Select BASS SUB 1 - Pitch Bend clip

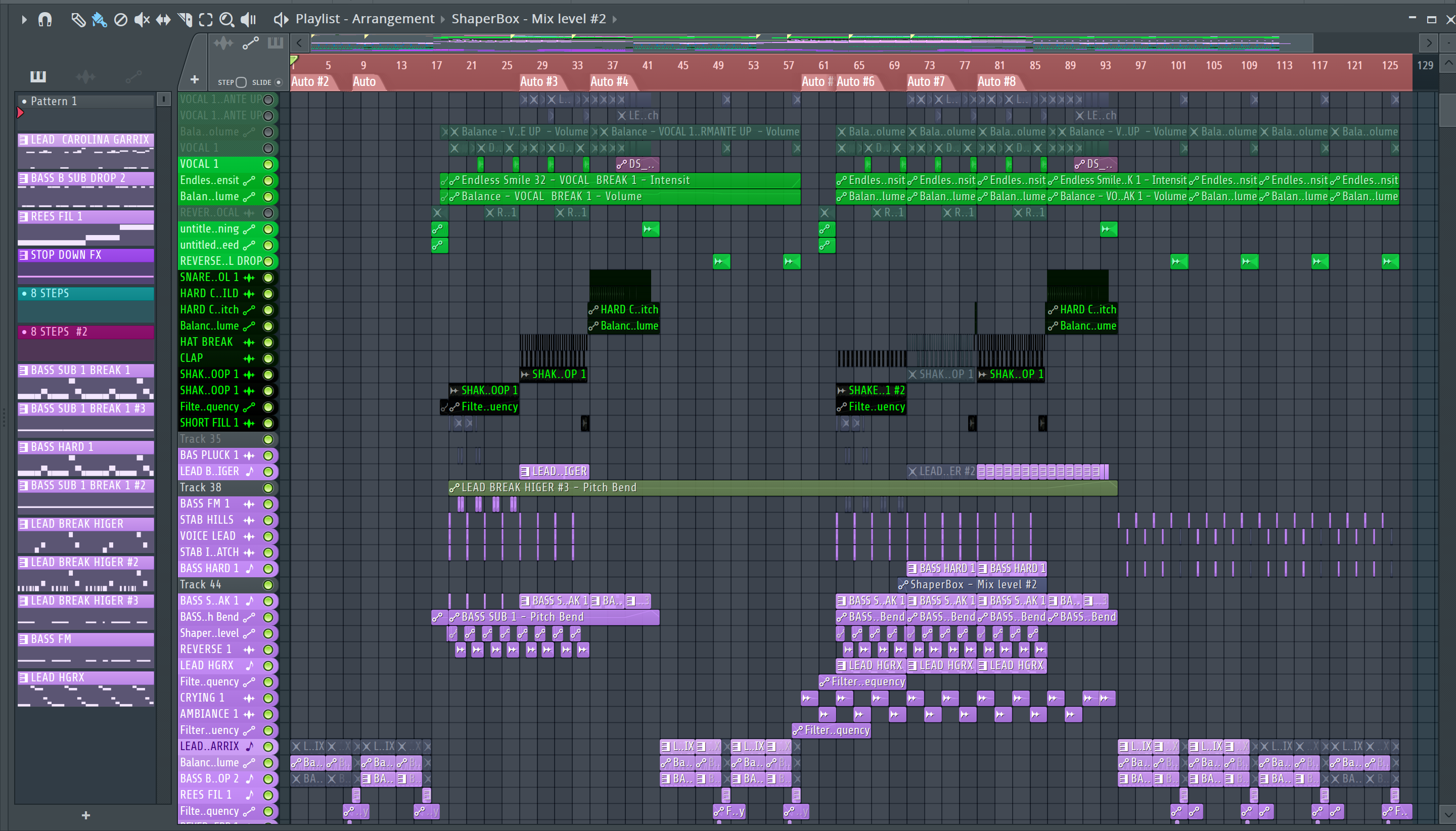(x=554, y=617)
